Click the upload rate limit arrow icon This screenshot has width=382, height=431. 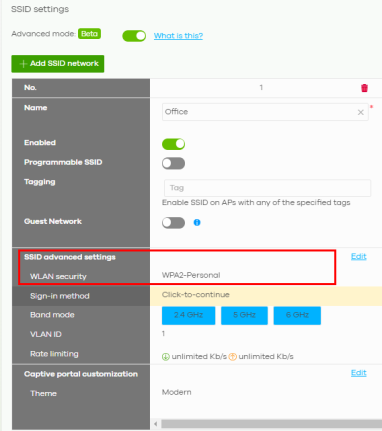[232, 357]
